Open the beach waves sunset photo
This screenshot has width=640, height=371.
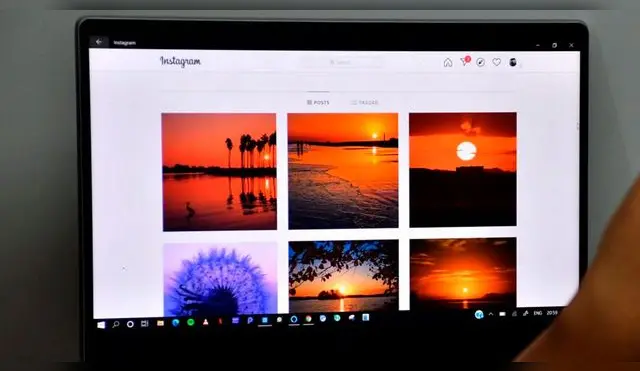tap(343, 171)
